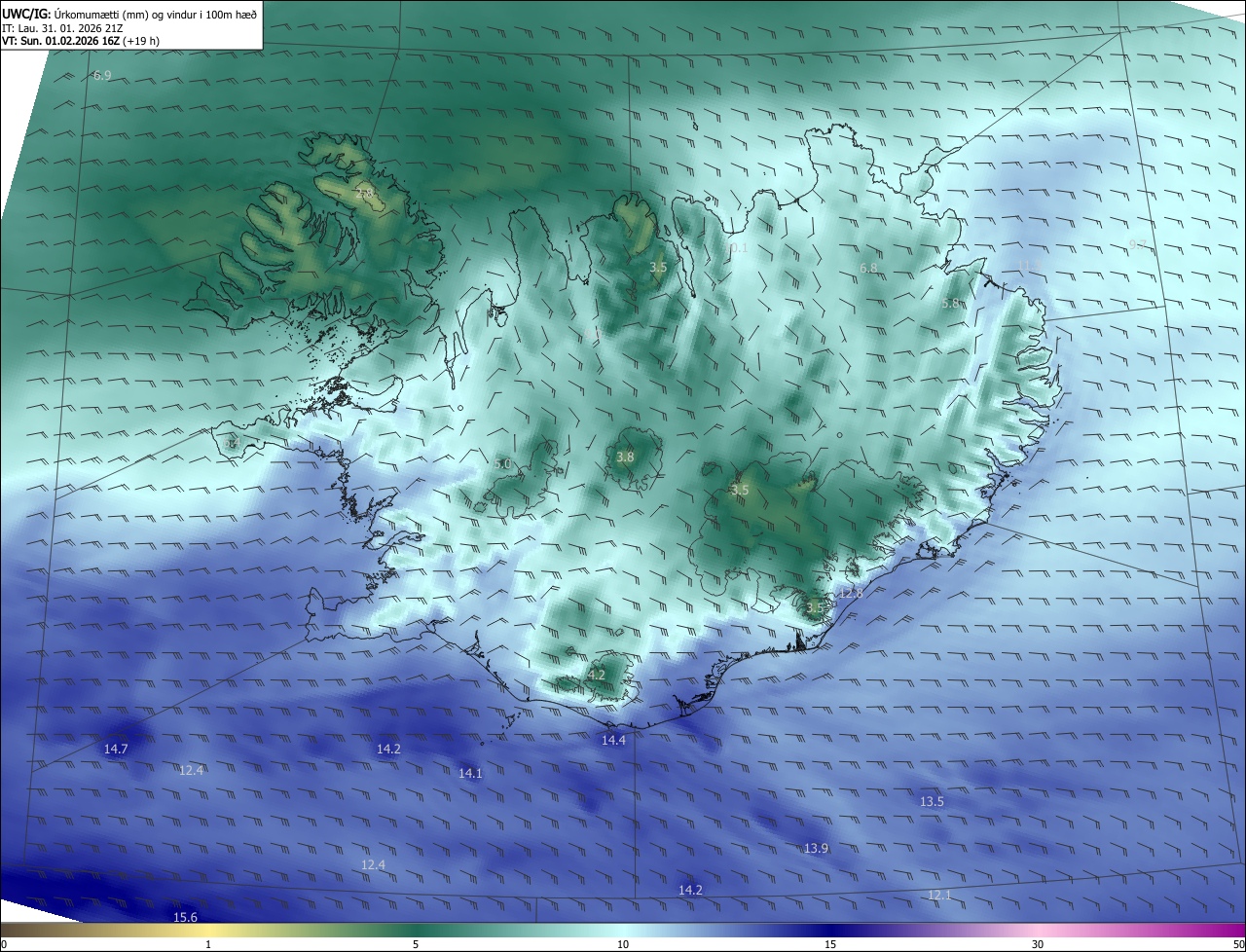This screenshot has height=952, width=1246.
Task: Click the '0' label on the color scale
Action: [x=4, y=944]
